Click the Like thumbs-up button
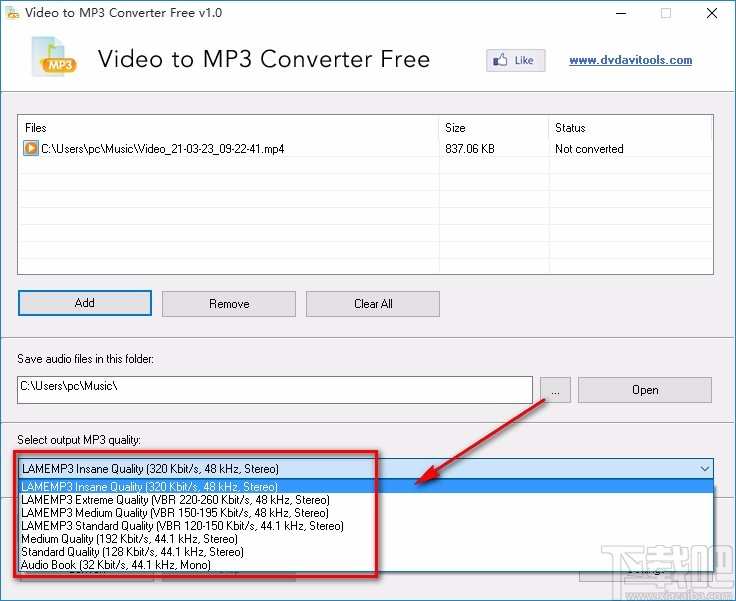 point(515,60)
